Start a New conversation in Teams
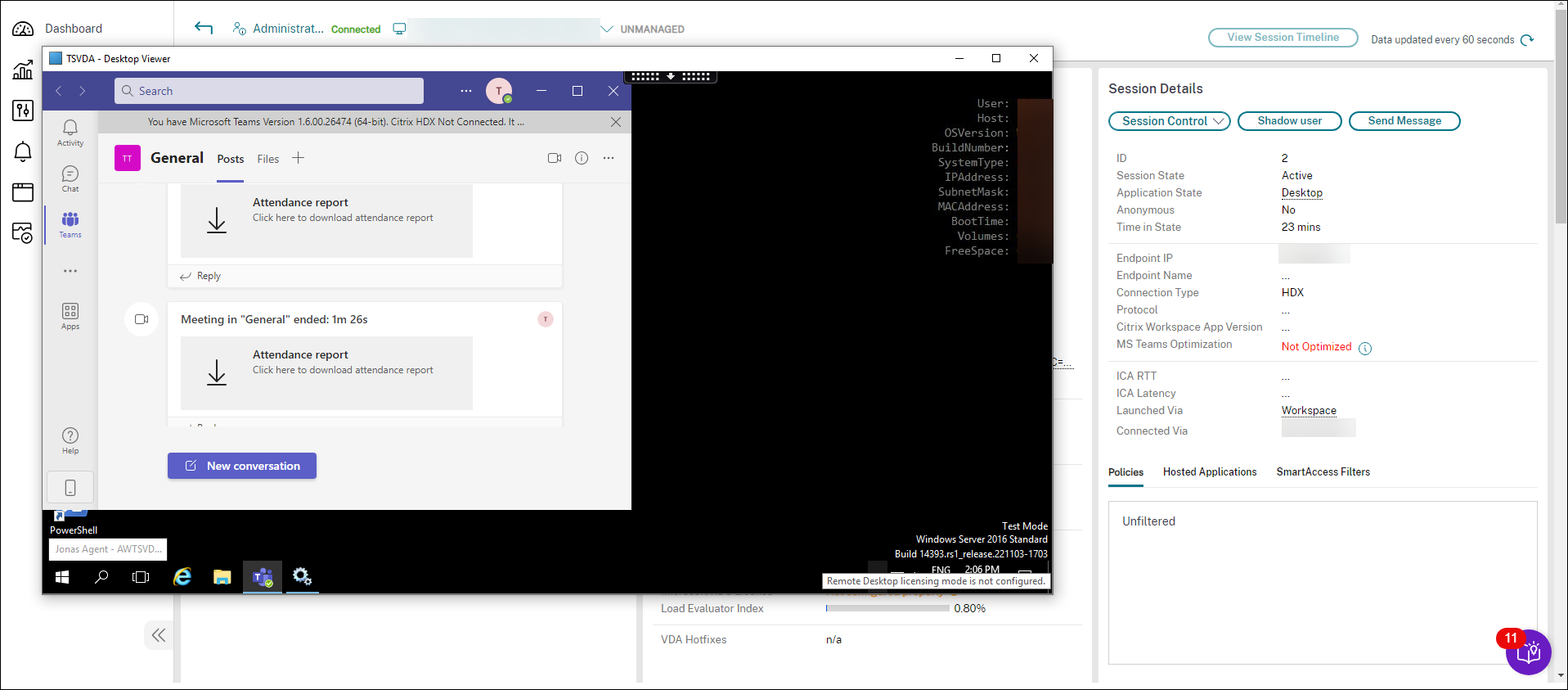Viewport: 1568px width, 690px height. click(x=242, y=466)
